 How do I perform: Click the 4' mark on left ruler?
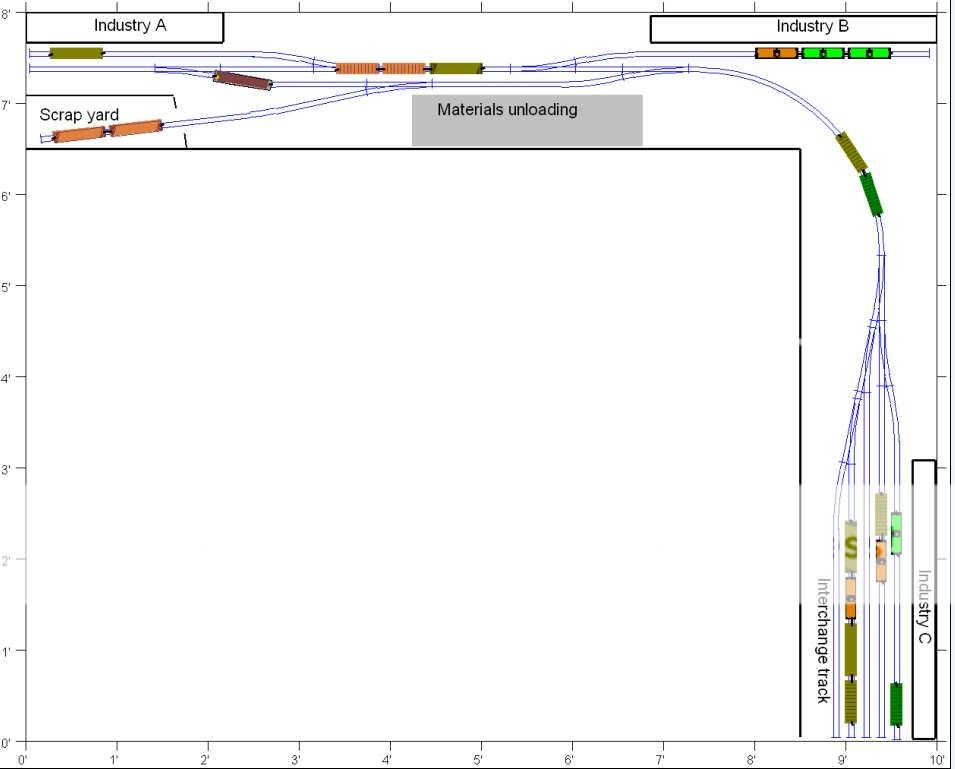coord(9,378)
